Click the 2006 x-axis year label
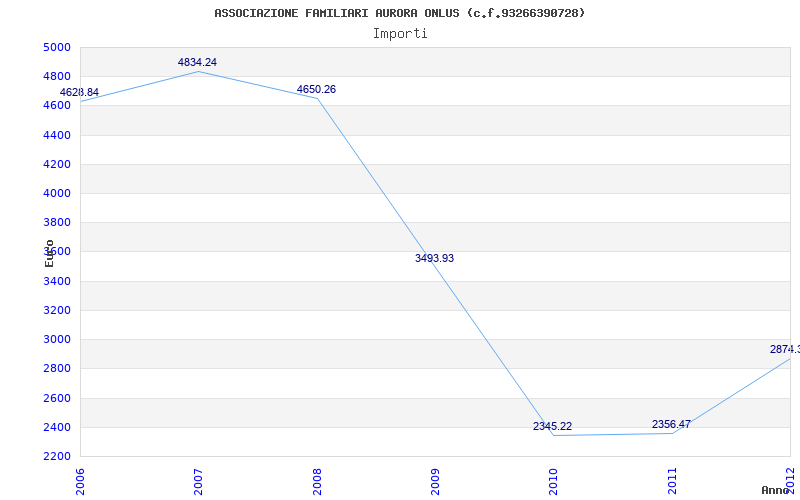 (80, 482)
